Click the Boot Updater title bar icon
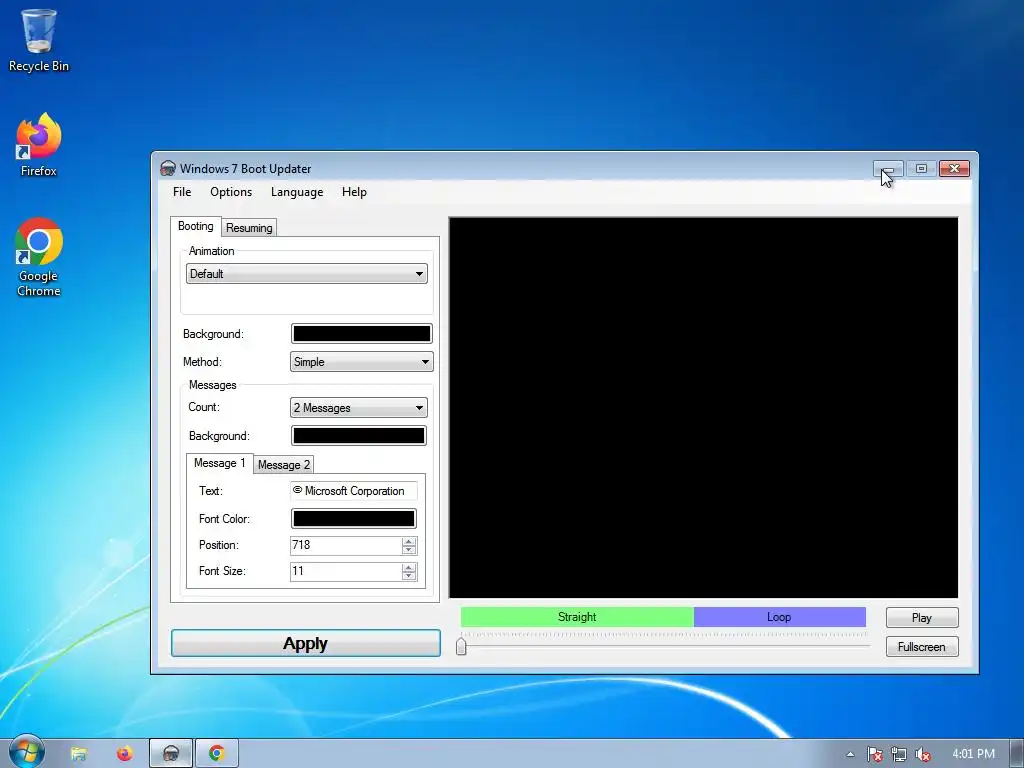The width and height of the screenshot is (1024, 768). click(x=168, y=168)
